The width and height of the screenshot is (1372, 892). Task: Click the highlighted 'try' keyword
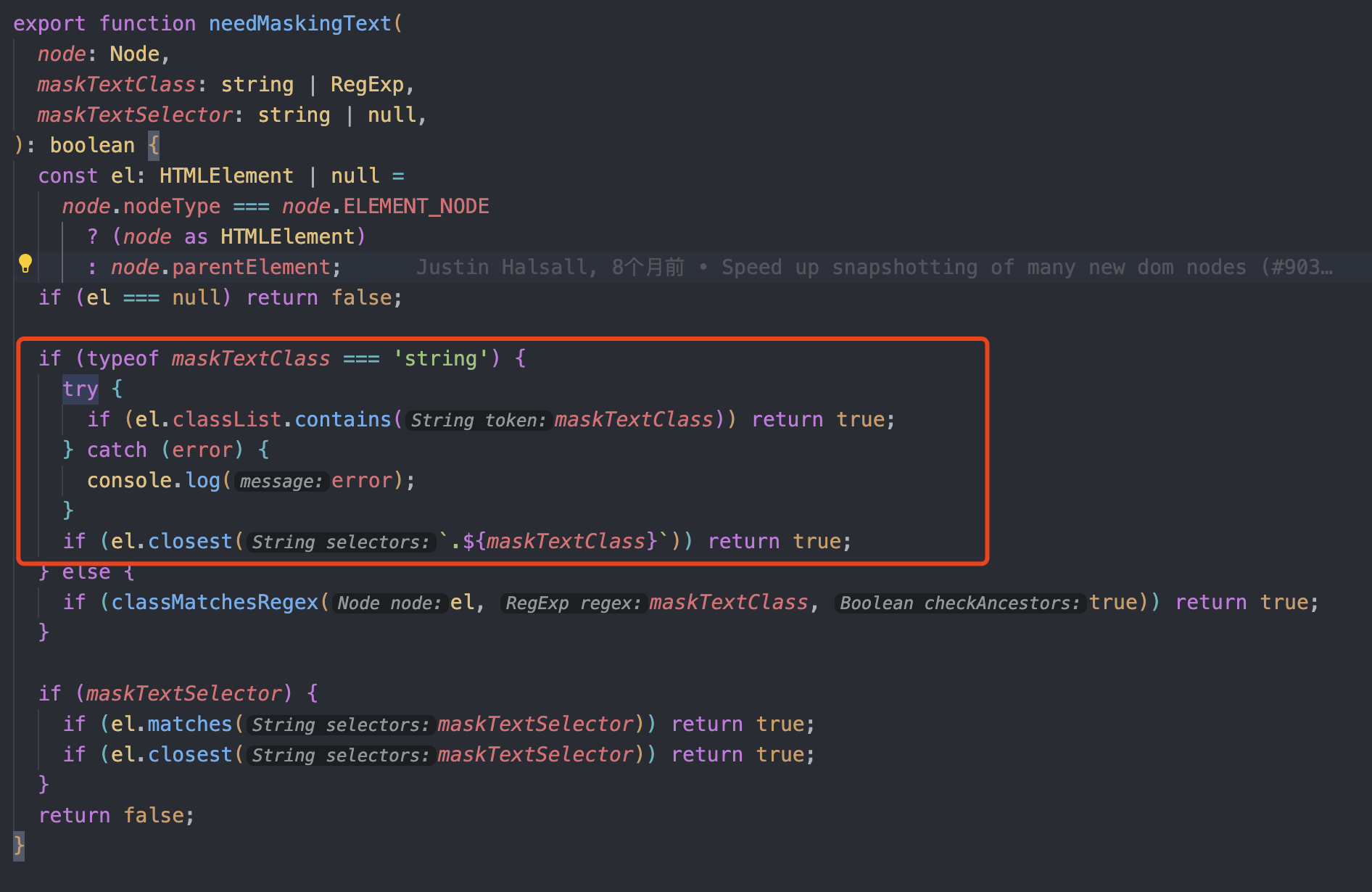[x=80, y=389]
